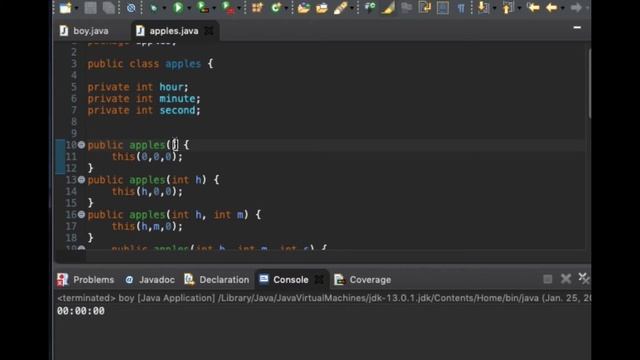The image size is (640, 360).
Task: Click the Open Task folder icon
Action: 322,8
